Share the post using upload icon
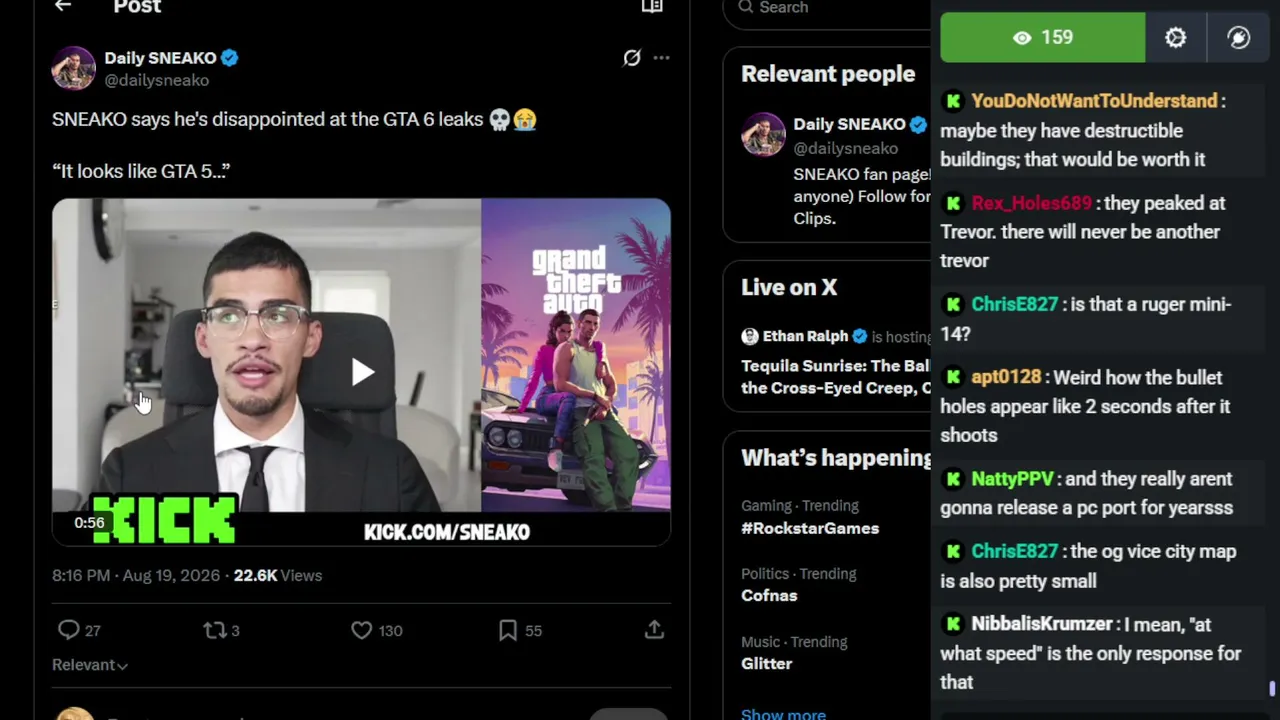Image resolution: width=1280 pixels, height=720 pixels. click(654, 629)
